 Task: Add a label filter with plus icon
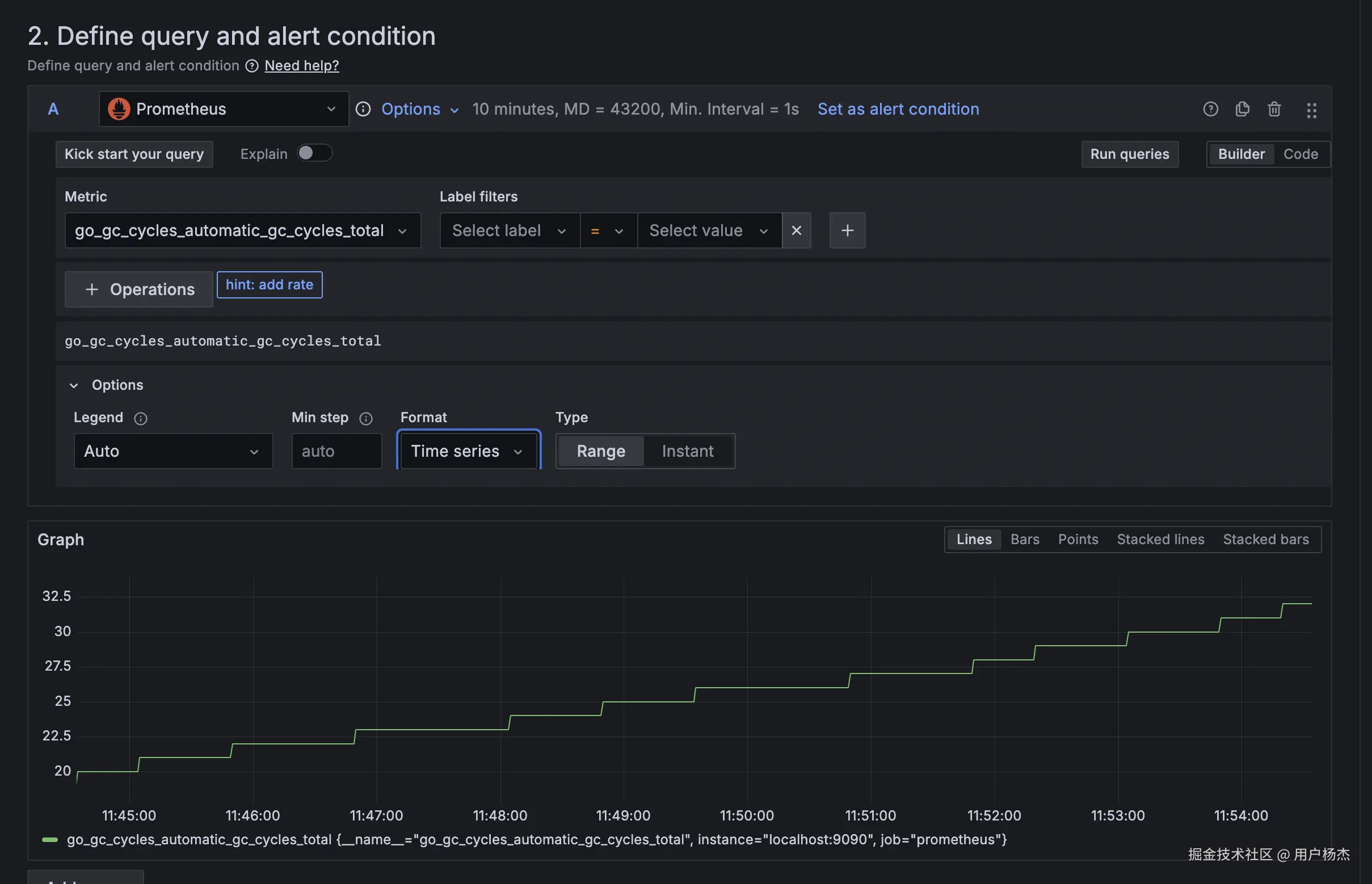tap(847, 231)
